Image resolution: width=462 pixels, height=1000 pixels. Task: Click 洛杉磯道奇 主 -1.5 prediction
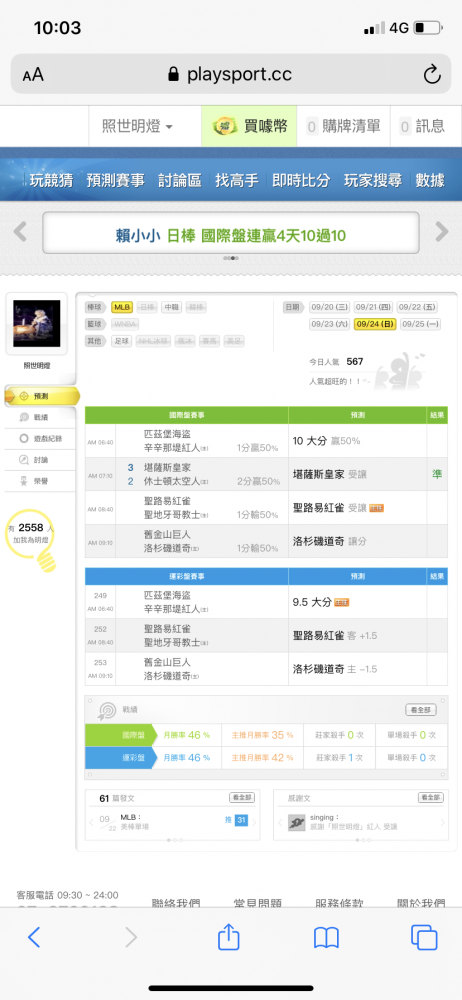pyautogui.click(x=358, y=669)
